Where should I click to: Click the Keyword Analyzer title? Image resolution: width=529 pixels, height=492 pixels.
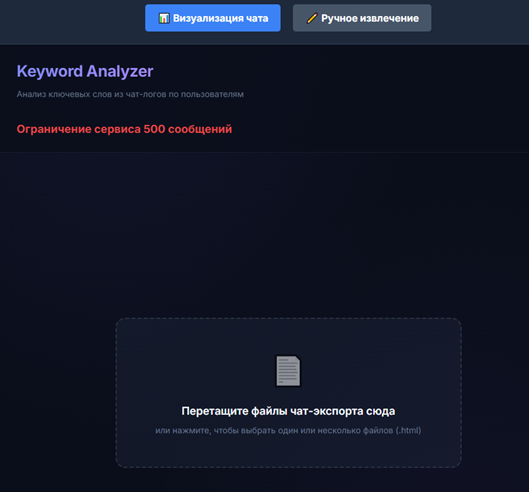tap(85, 72)
